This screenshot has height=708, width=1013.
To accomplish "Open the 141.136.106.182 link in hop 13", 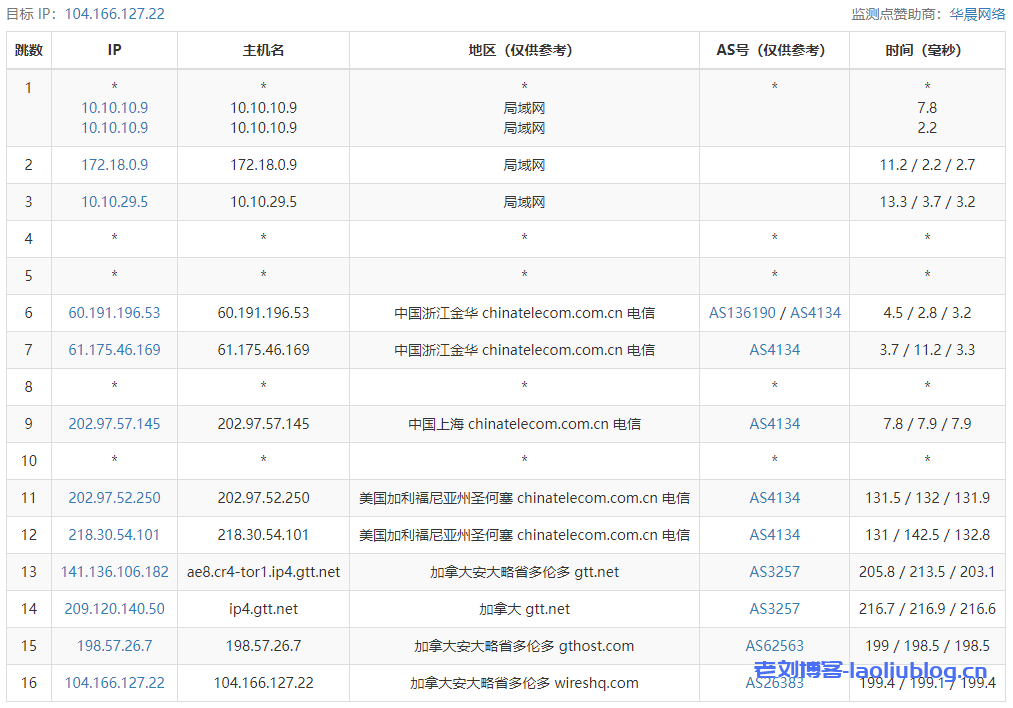I will (113, 571).
